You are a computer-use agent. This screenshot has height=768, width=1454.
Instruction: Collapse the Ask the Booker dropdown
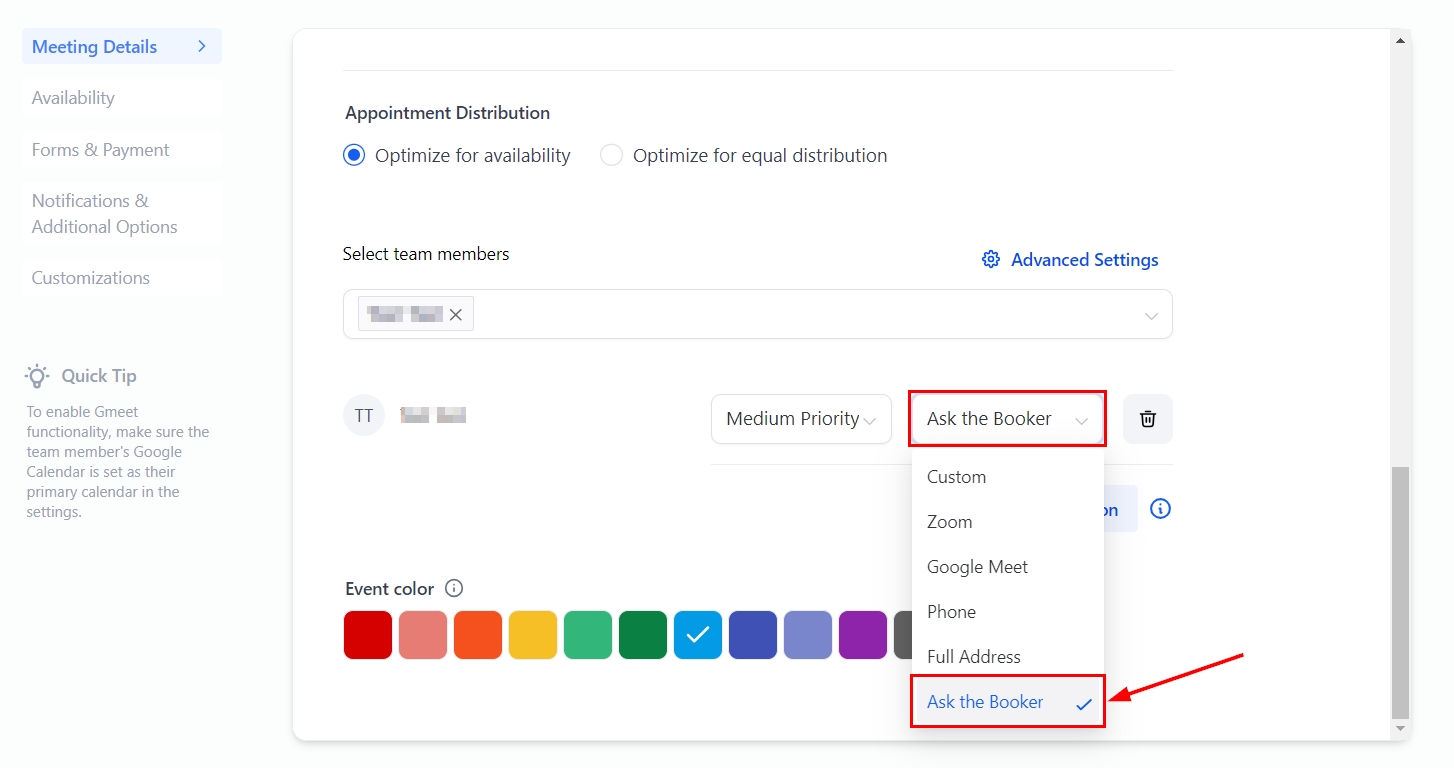[1006, 419]
